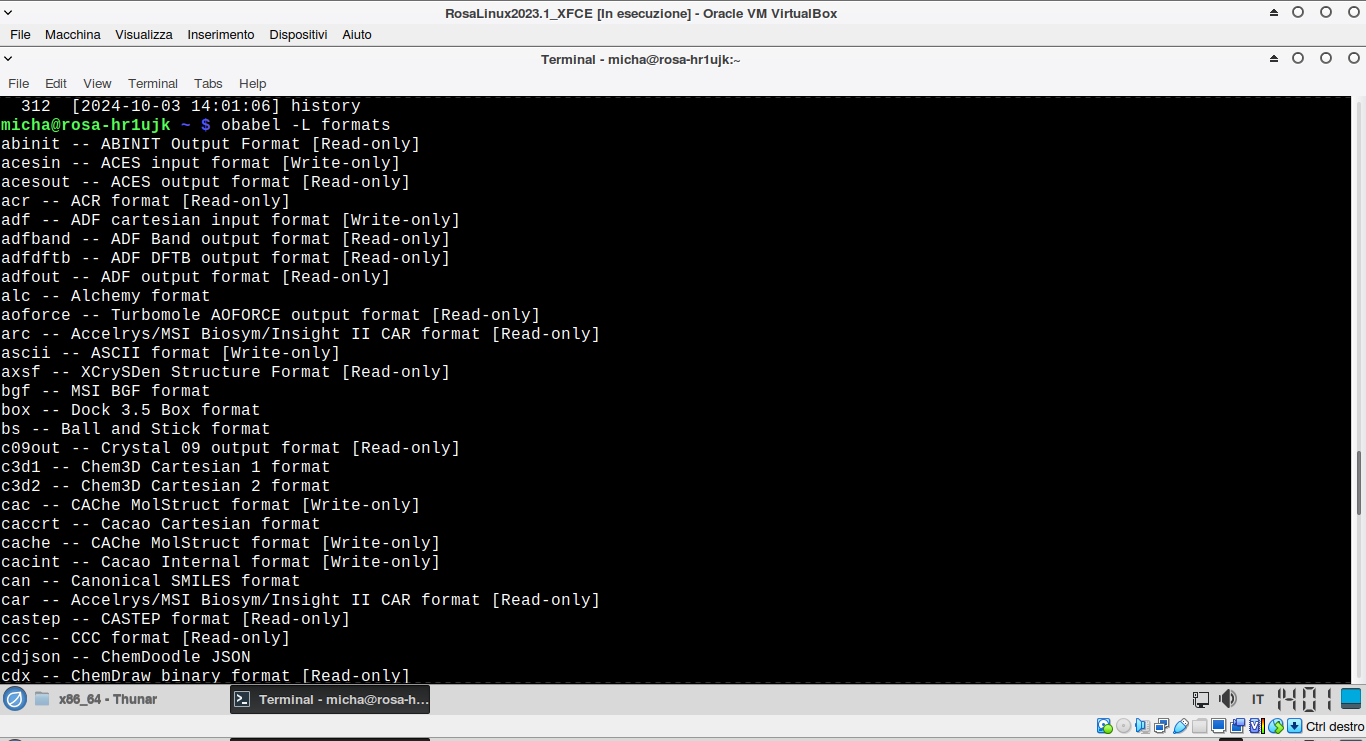The image size is (1366, 741).
Task: Open the VirtualBox File menu
Action: pos(20,34)
